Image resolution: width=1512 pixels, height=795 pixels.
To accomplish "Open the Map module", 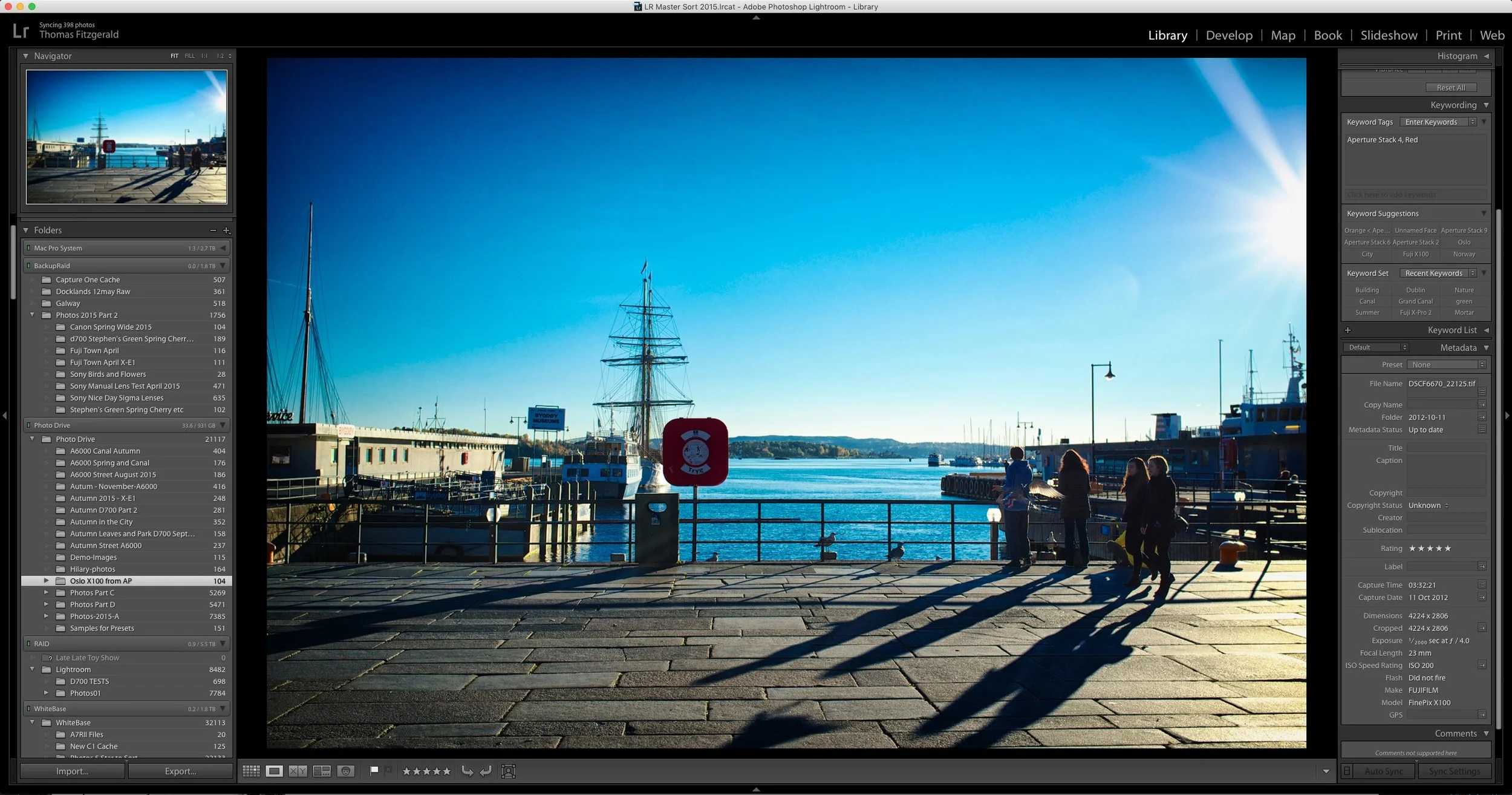I will click(x=1283, y=35).
